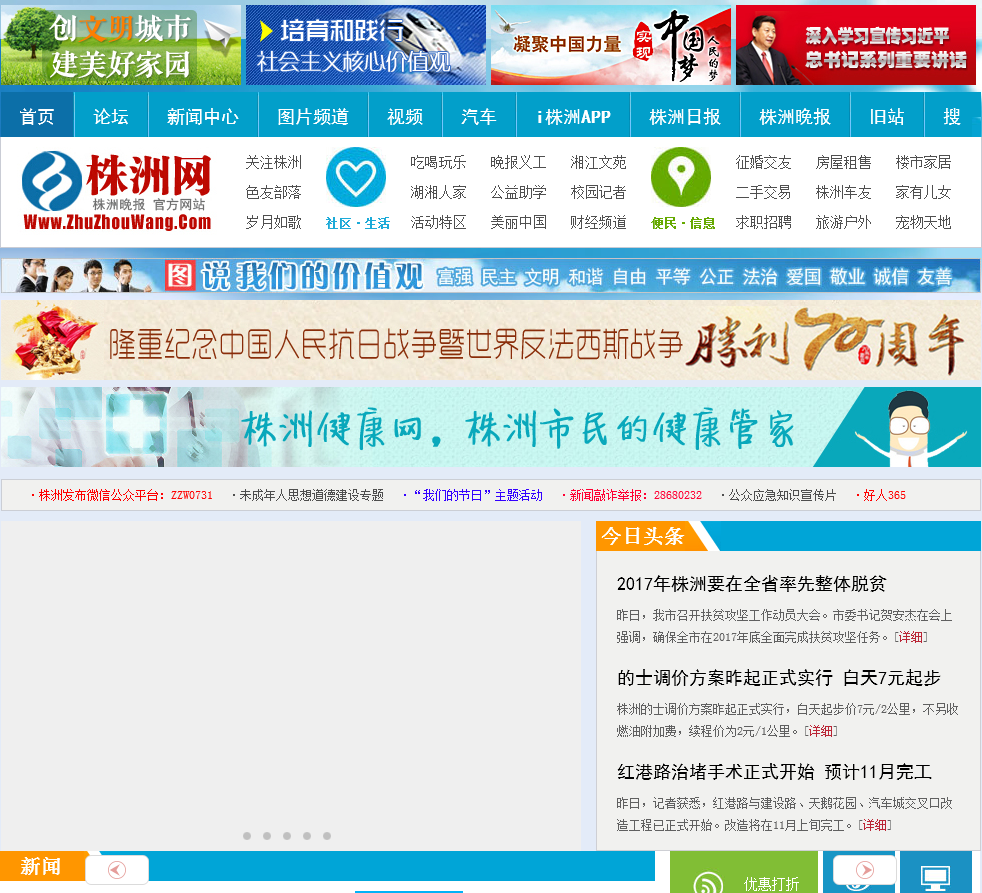Screen dimensions: 982x893
Task: Open the 株洲健康网 banner
Action: [x=490, y=426]
